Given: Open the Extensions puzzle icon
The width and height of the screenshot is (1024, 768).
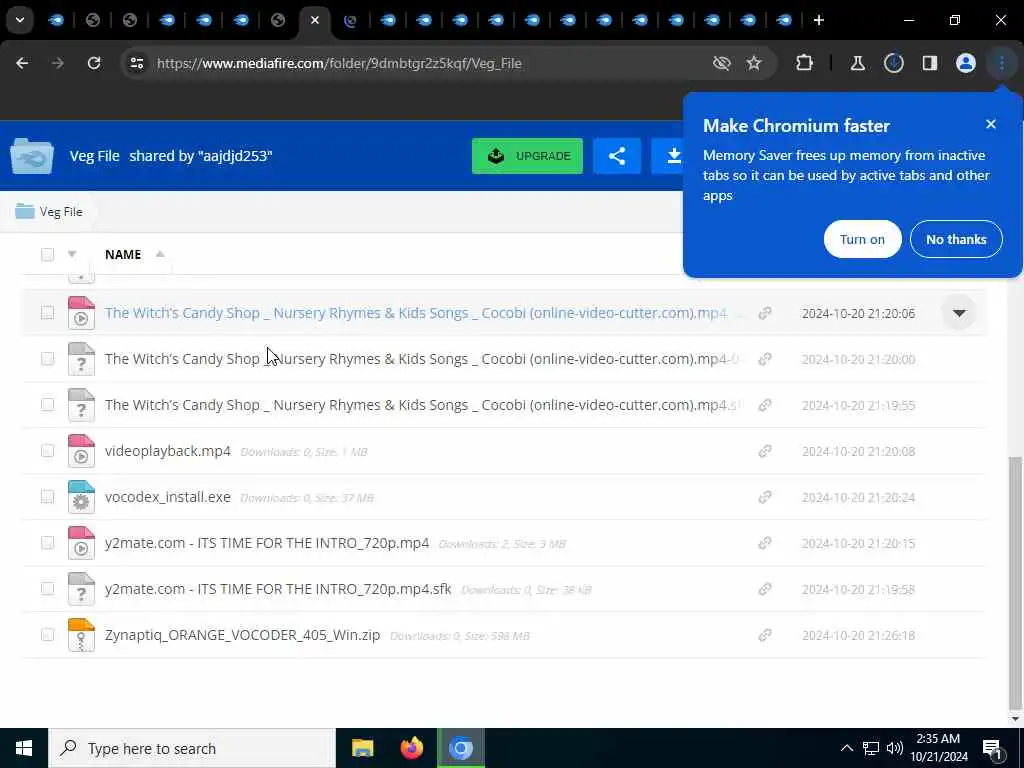Looking at the screenshot, I should 805,63.
